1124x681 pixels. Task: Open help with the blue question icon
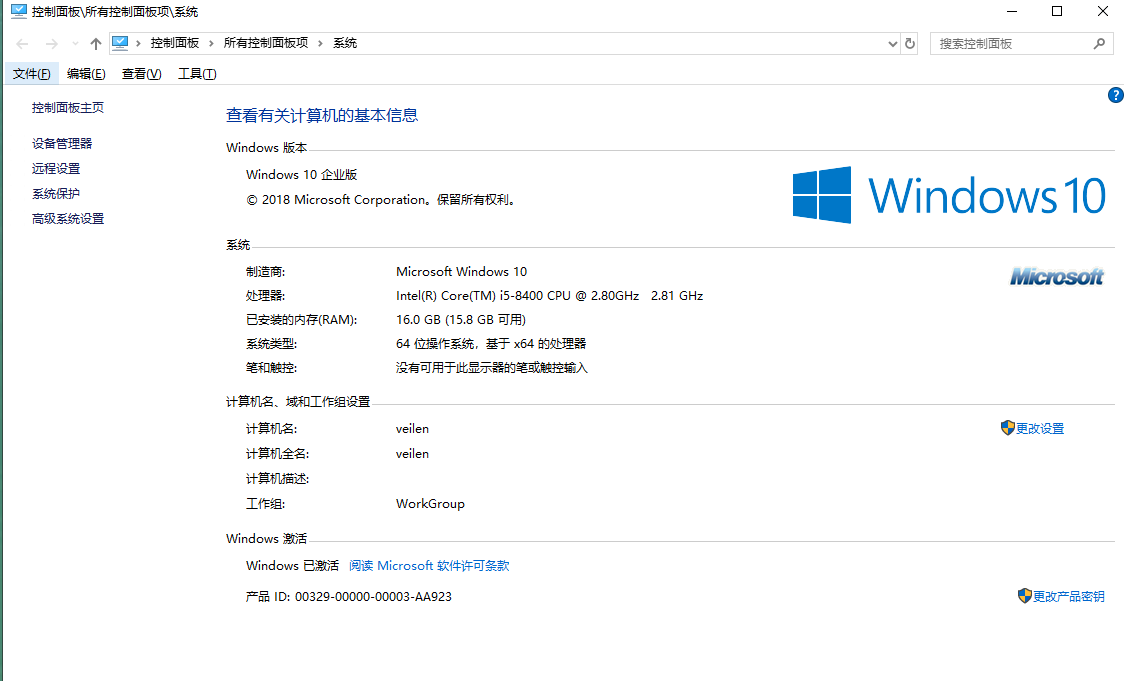(1115, 95)
